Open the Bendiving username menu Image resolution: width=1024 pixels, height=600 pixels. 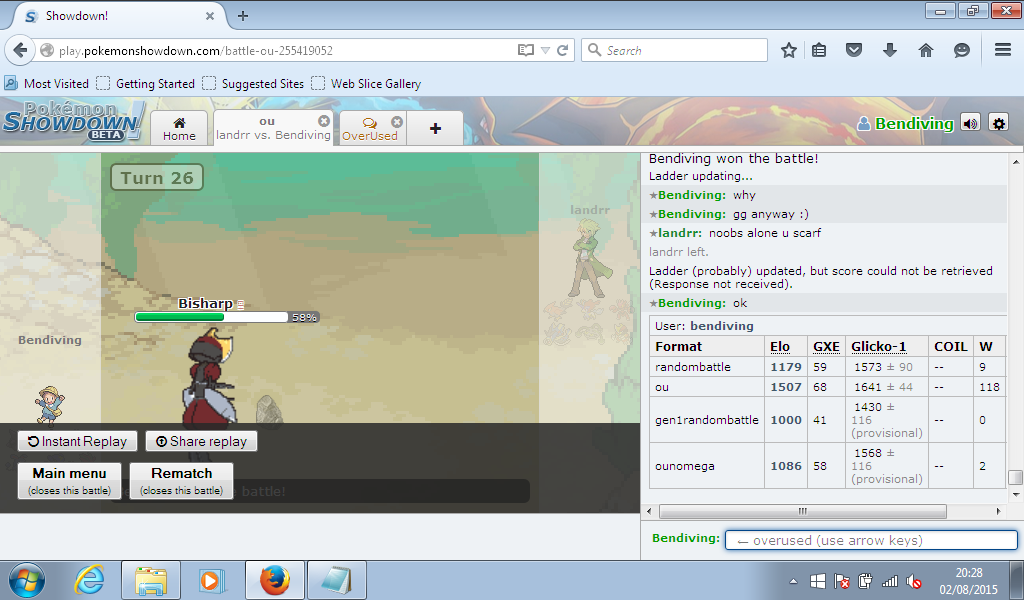(905, 123)
